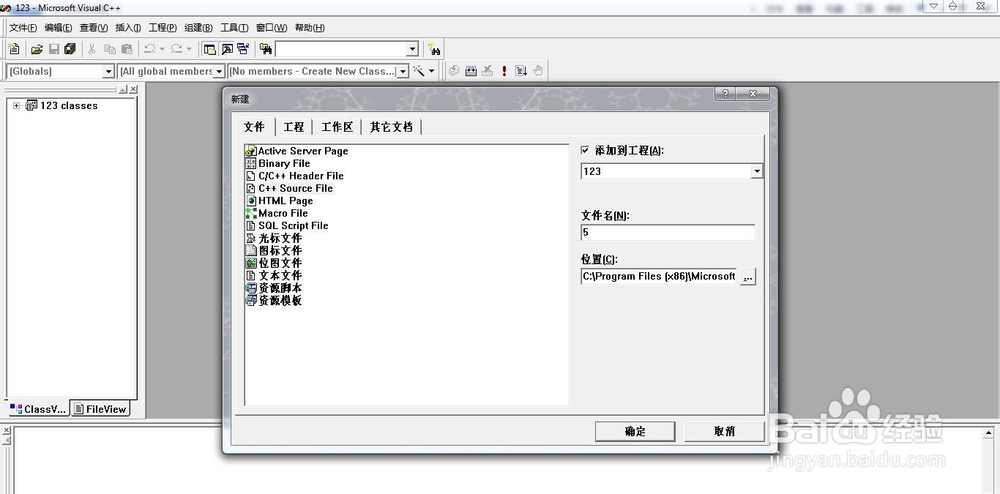Click the question mark help icon in 新建 dialog

click(x=726, y=94)
